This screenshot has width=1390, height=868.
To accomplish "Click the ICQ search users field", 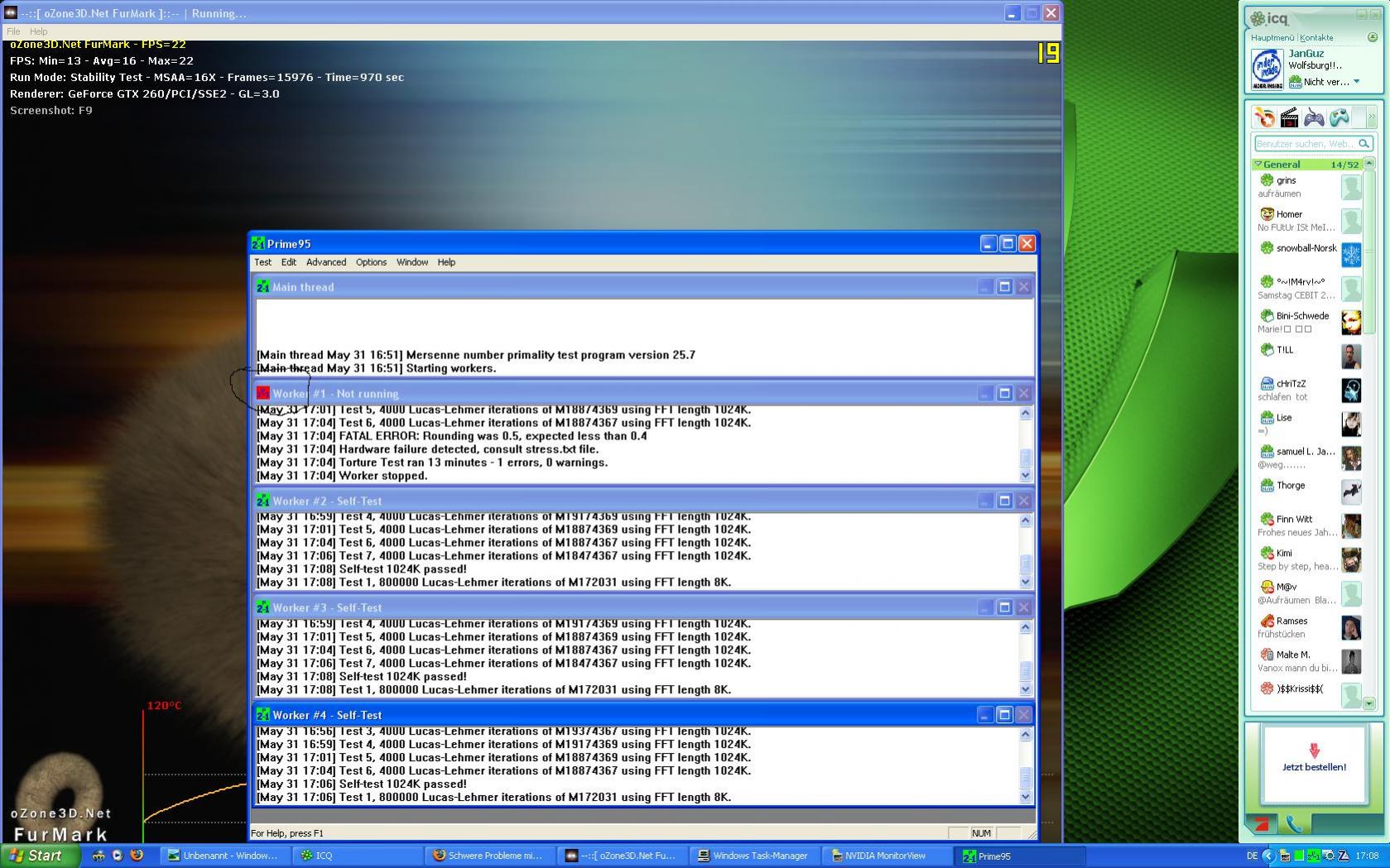I will click(1306, 143).
